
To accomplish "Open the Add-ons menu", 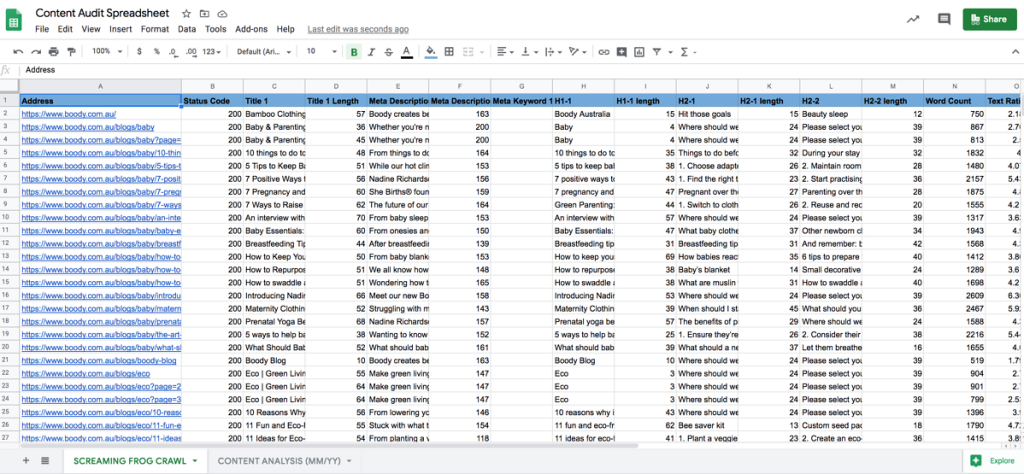I will click(251, 29).
